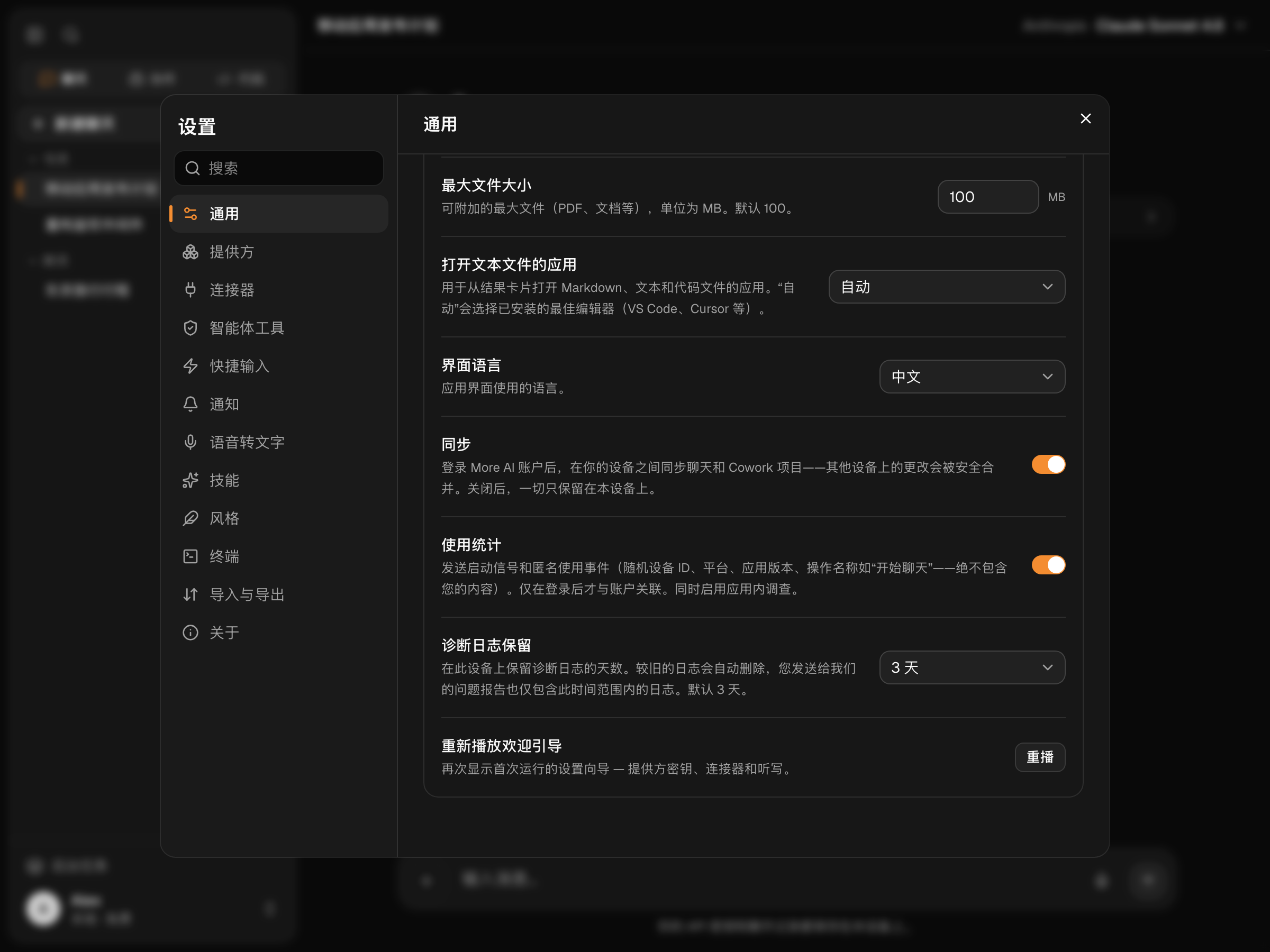The image size is (1270, 952).
Task: Click the 重新播放欢迎引导 title
Action: [x=501, y=746]
